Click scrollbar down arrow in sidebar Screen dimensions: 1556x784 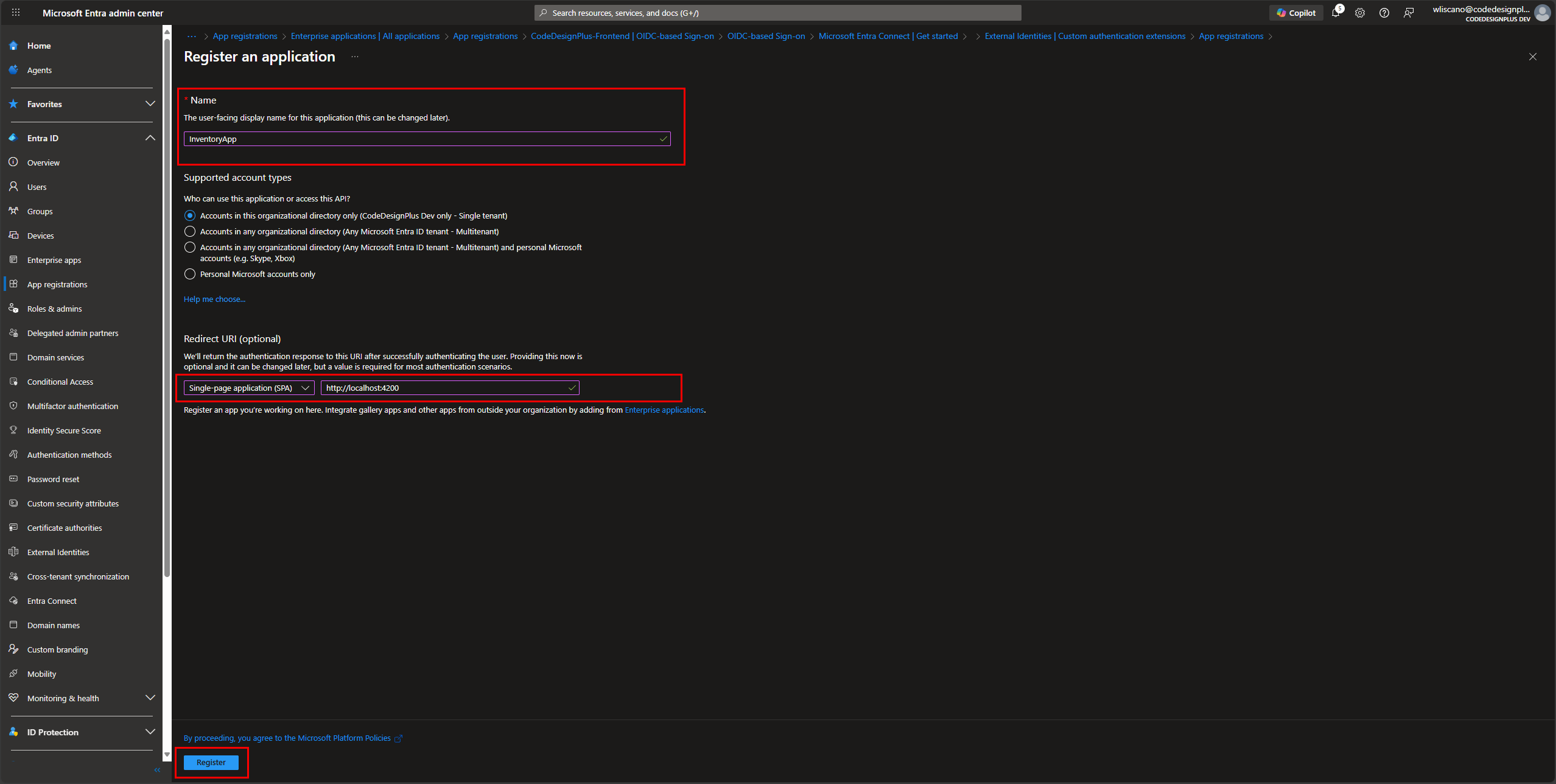(x=167, y=755)
